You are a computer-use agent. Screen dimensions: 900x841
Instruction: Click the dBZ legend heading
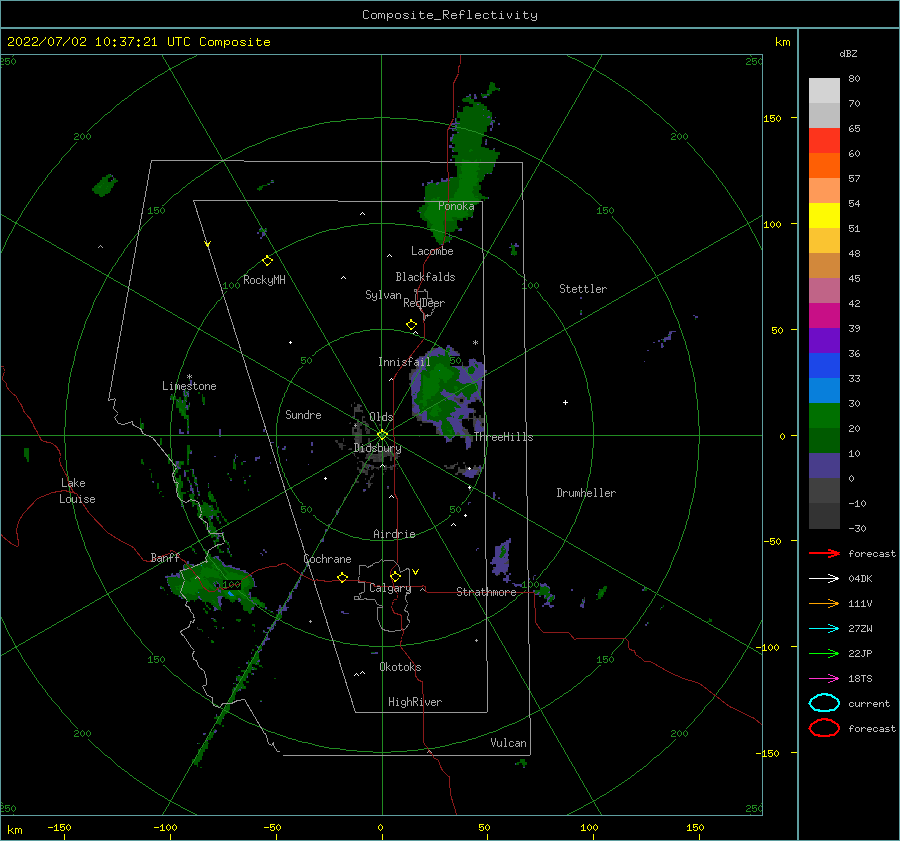click(848, 53)
